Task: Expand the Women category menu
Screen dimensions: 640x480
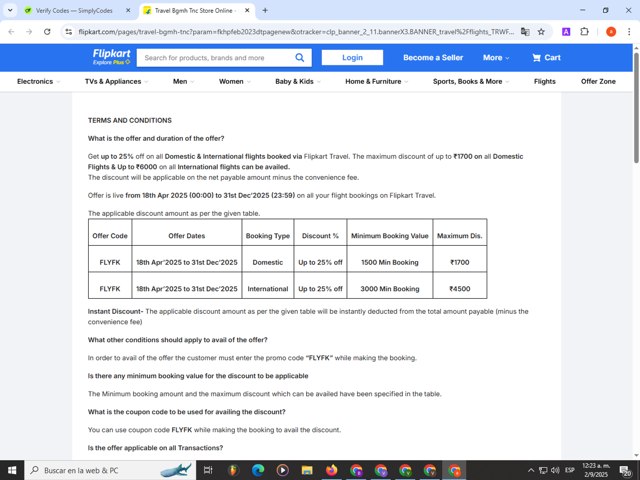Action: [x=235, y=81]
